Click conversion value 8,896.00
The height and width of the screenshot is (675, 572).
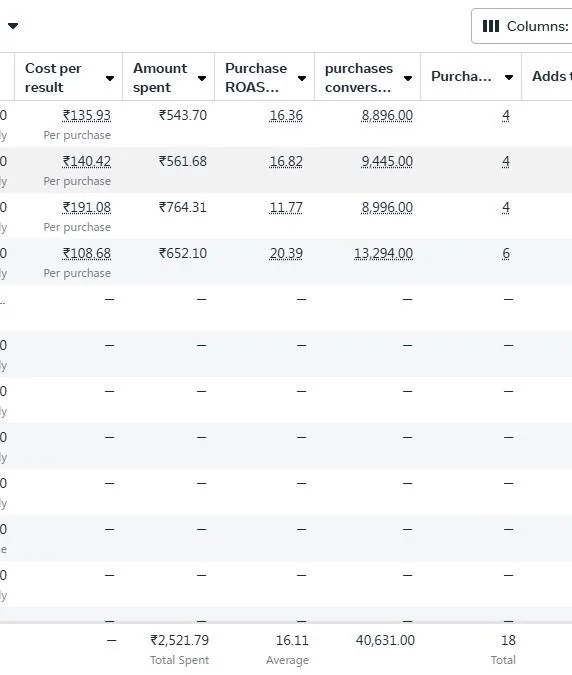387,115
